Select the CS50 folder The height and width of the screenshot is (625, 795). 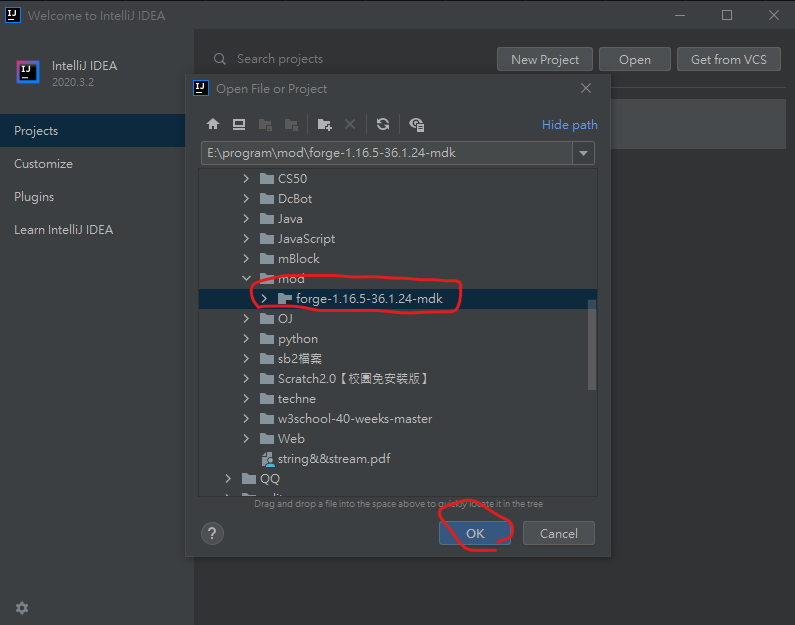coord(293,178)
